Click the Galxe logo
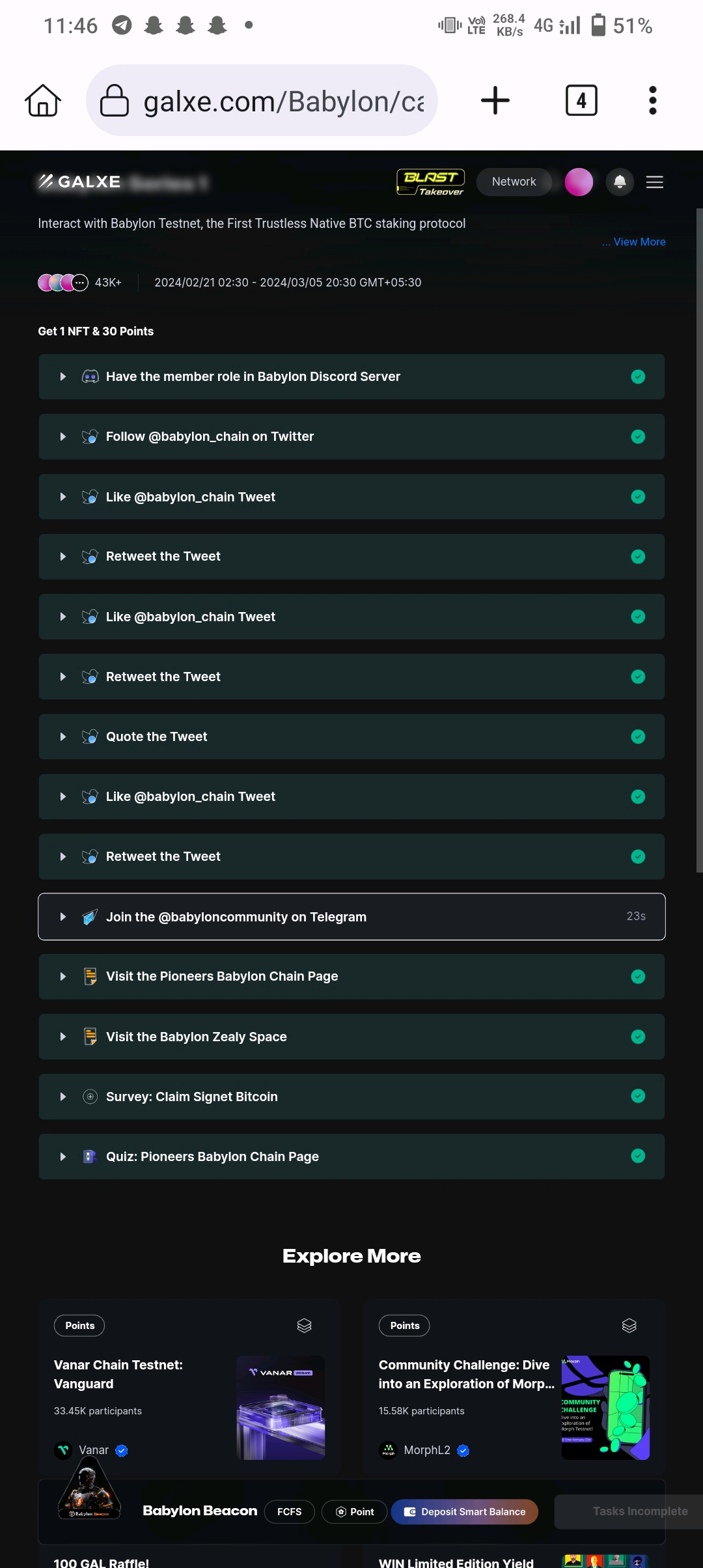703x1568 pixels. point(79,182)
